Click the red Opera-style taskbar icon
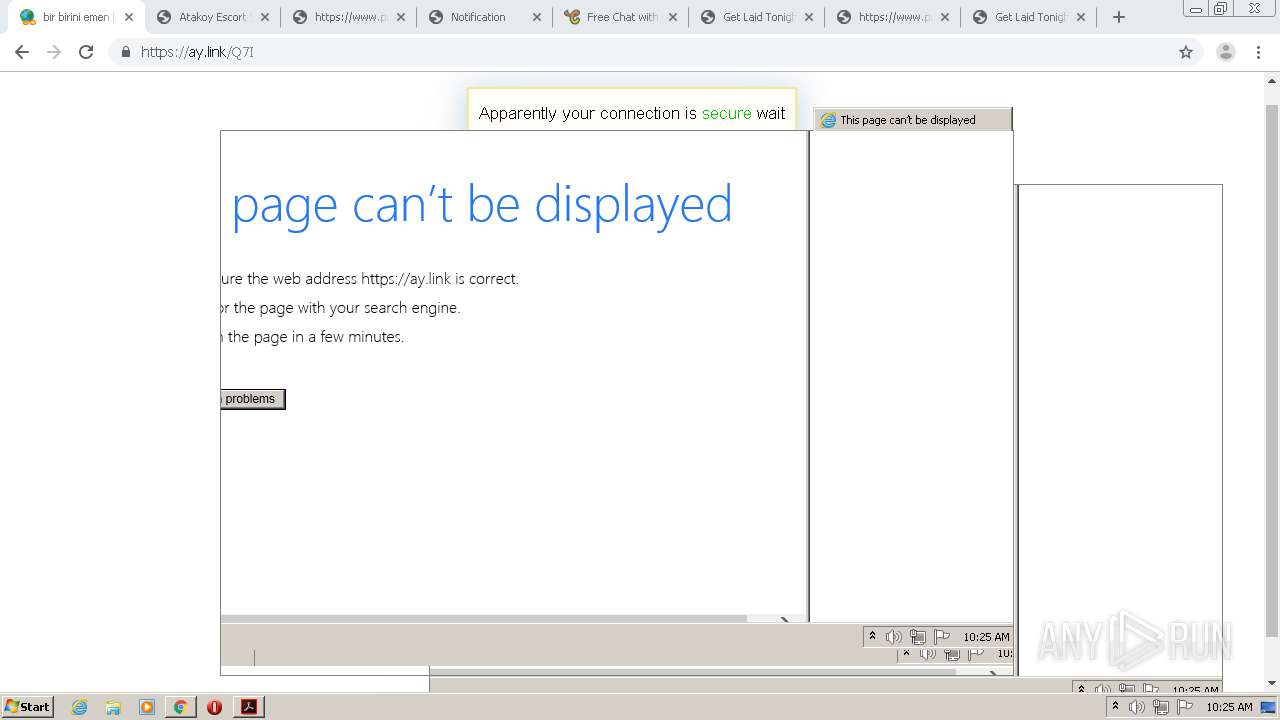The height and width of the screenshot is (720, 1280). pos(214,707)
